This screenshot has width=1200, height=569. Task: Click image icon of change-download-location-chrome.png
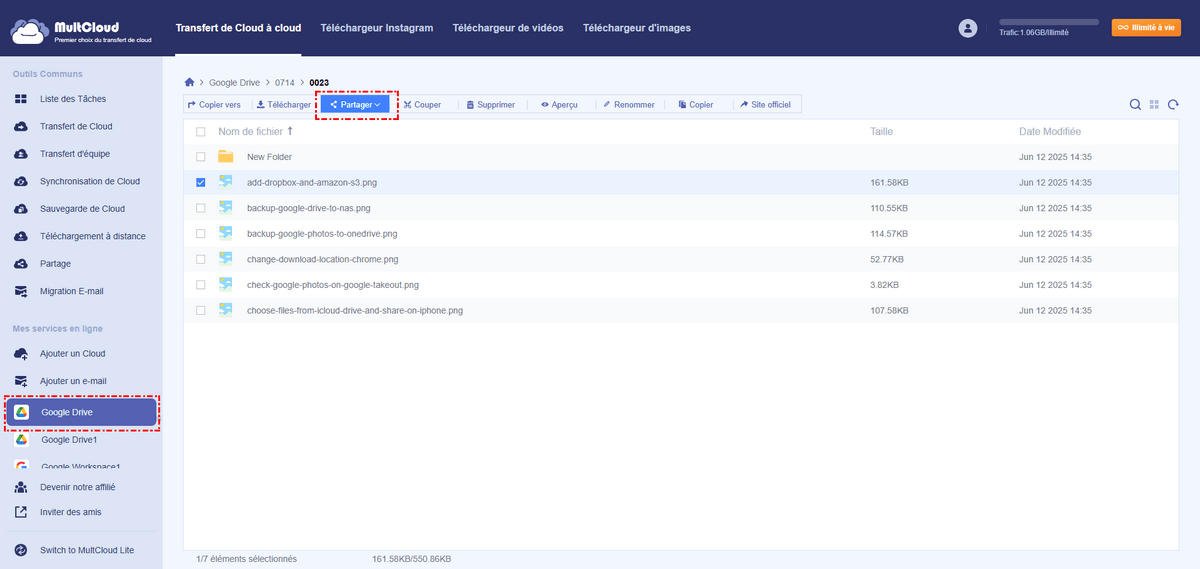226,259
